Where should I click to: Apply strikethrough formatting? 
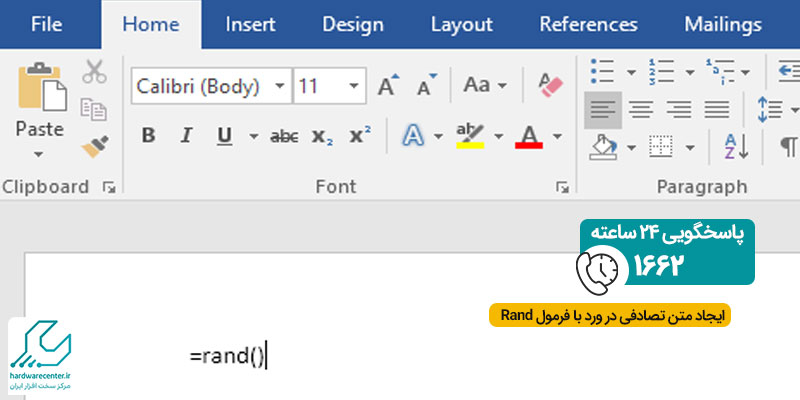coord(284,136)
